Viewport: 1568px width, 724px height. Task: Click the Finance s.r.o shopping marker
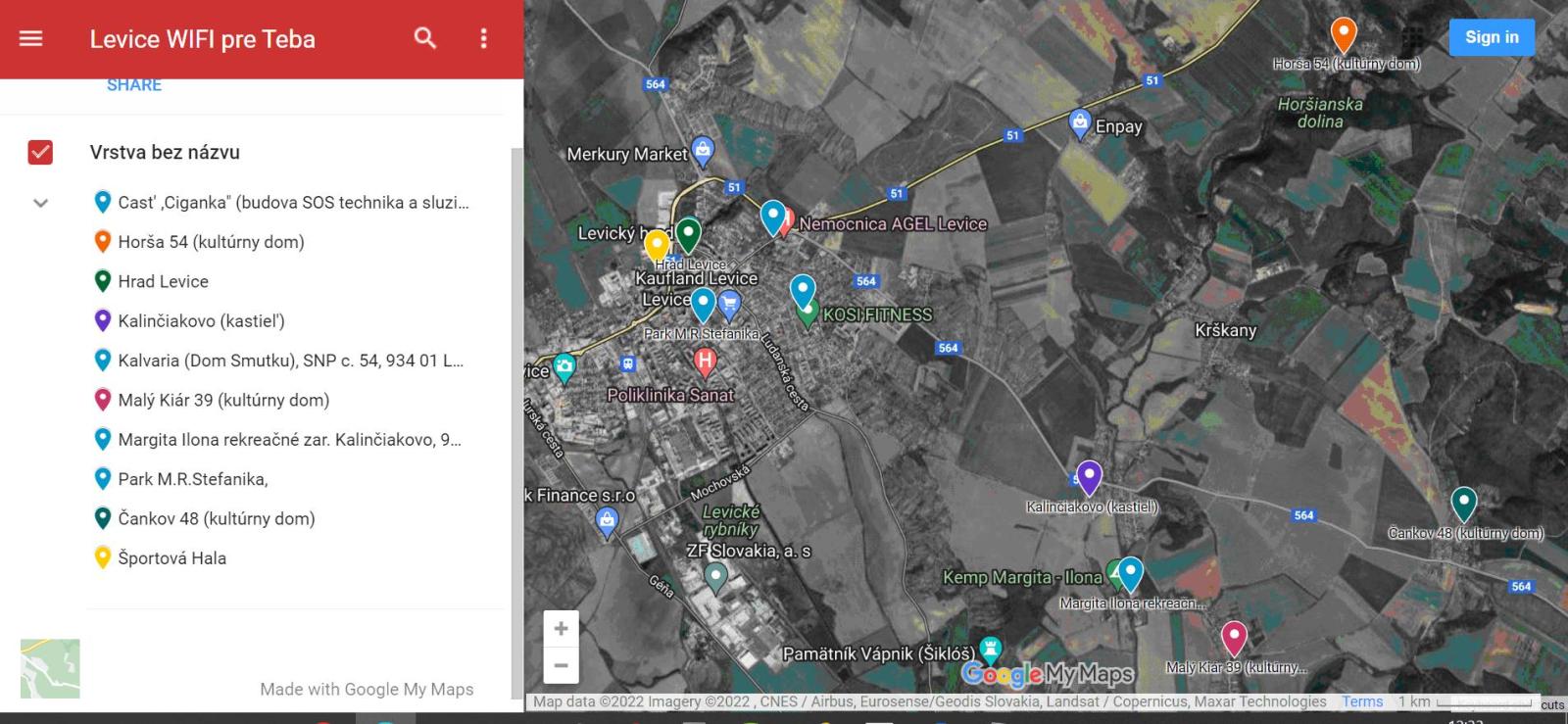tap(608, 521)
